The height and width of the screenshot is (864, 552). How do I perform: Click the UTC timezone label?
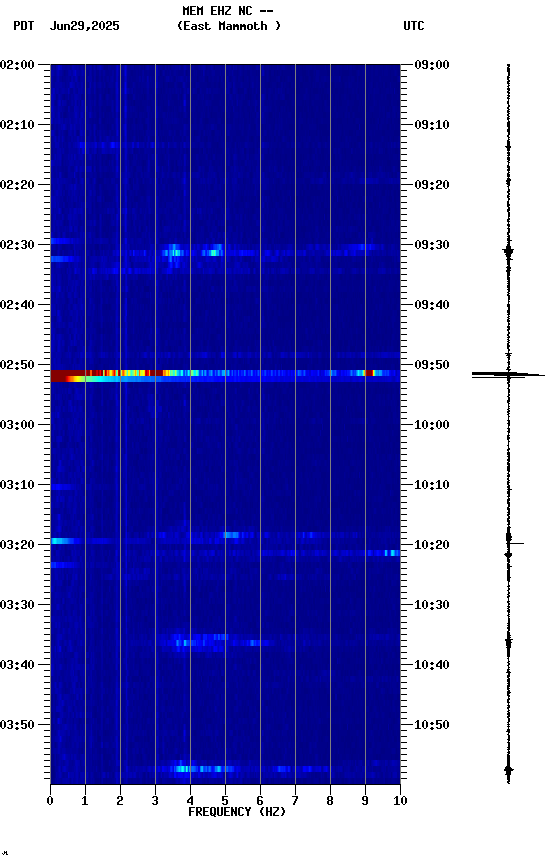(414, 26)
